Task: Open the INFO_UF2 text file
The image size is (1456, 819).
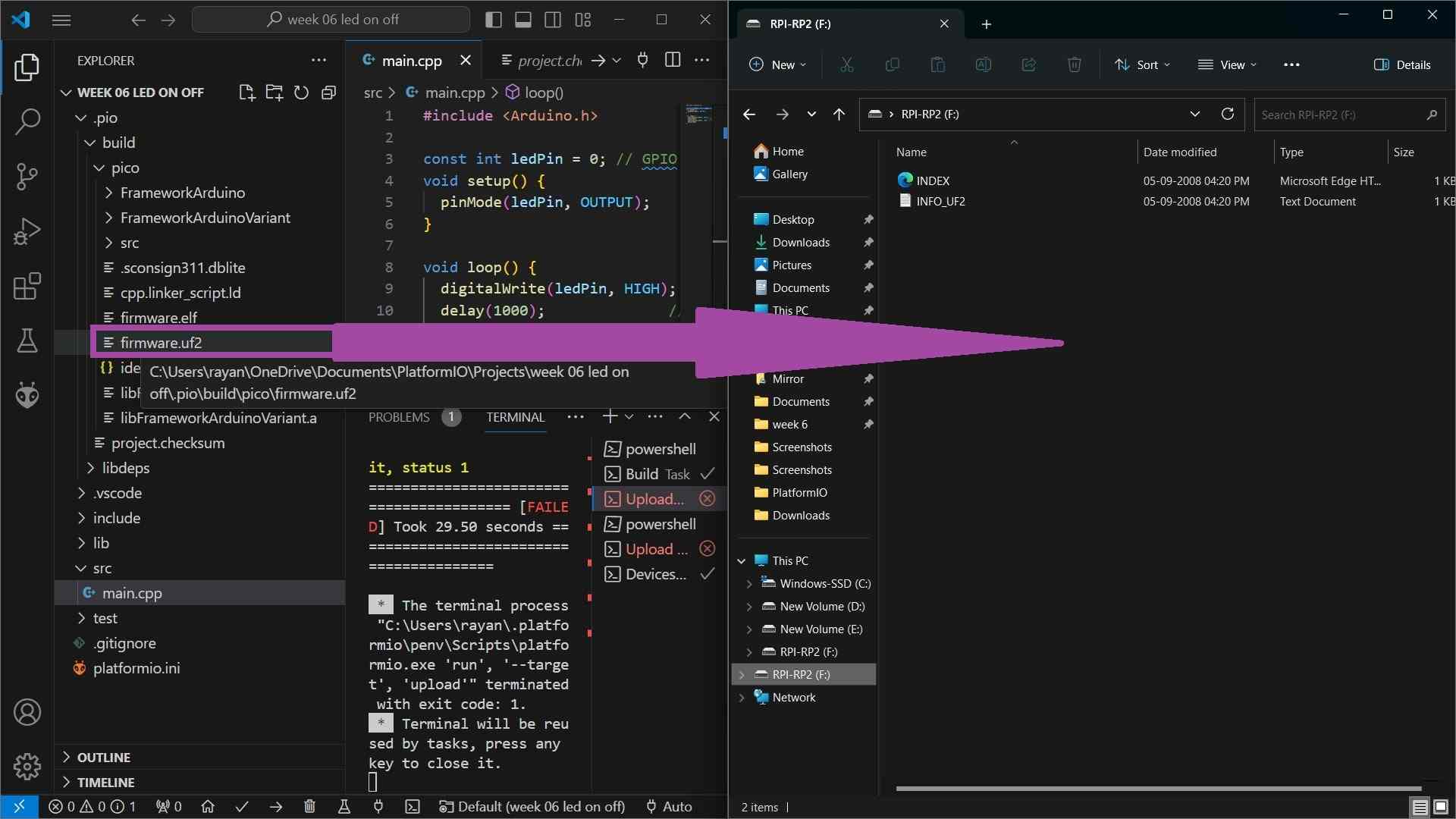Action: [940, 202]
